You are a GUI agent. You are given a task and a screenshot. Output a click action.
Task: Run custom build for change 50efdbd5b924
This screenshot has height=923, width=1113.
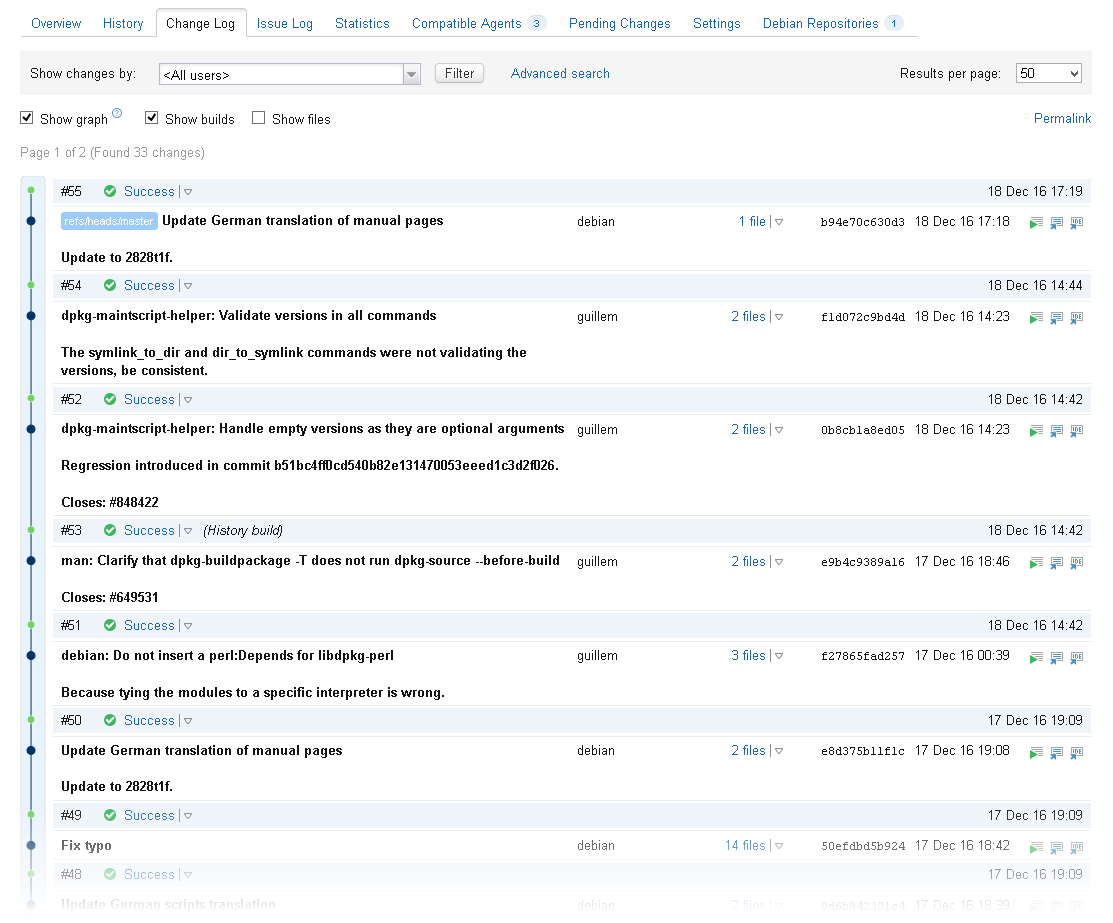(x=1036, y=847)
